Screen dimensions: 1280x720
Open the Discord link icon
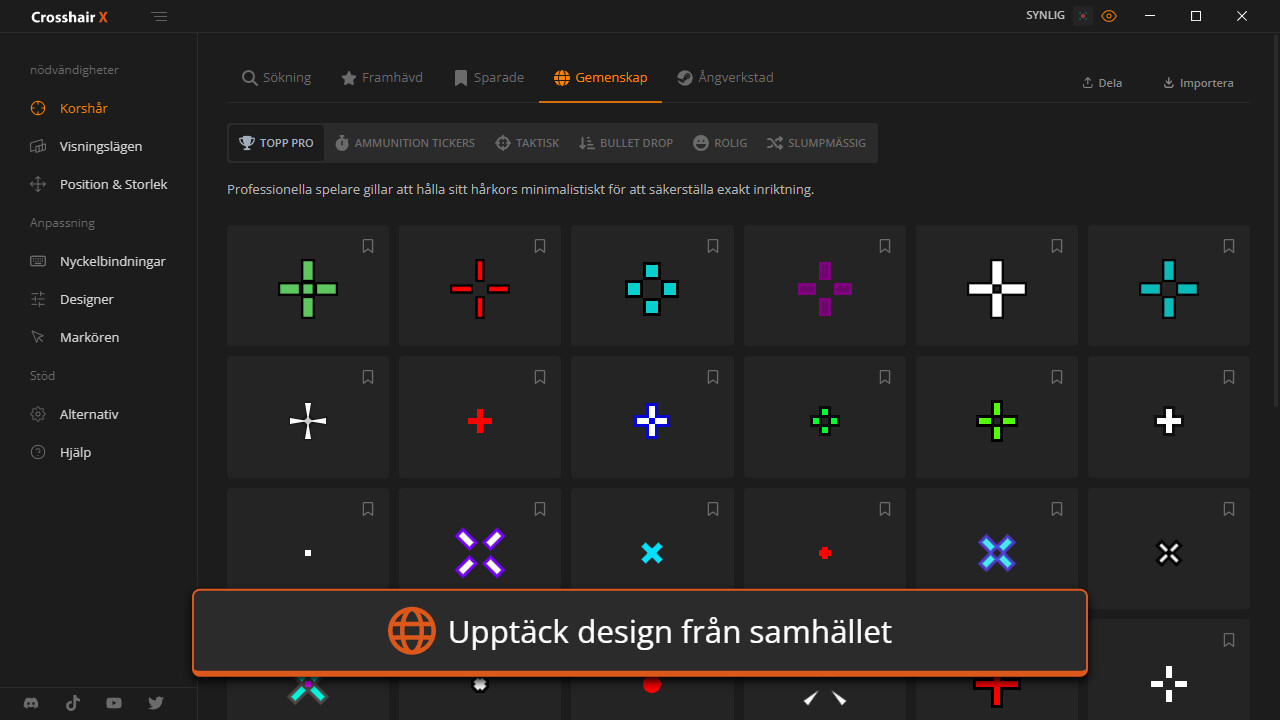coord(31,703)
